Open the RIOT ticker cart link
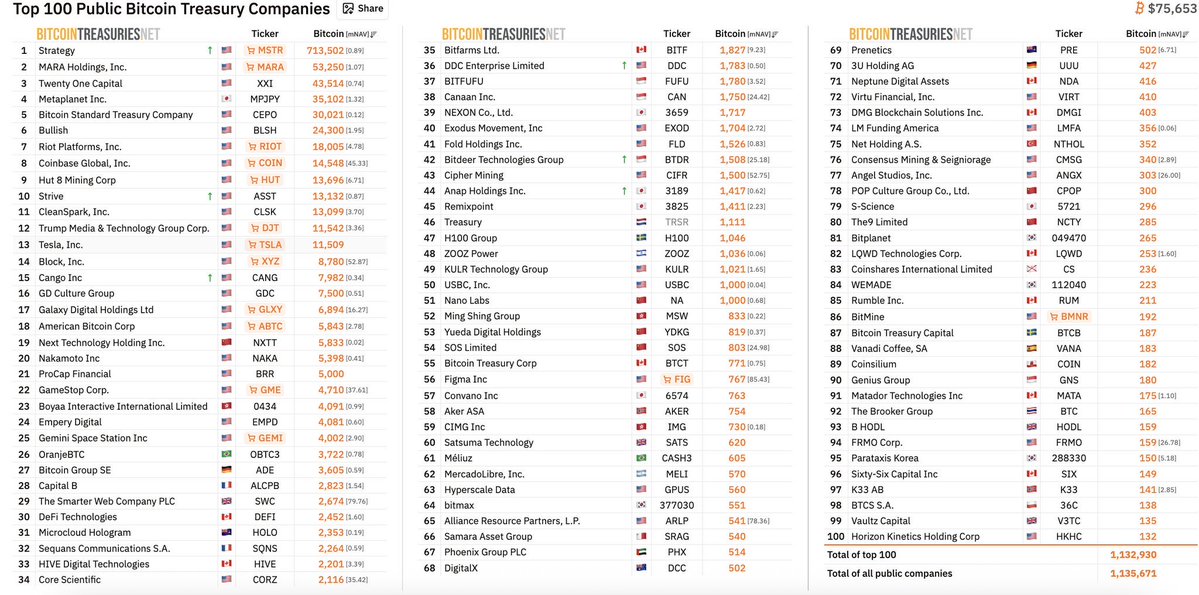This screenshot has width=1199, height=595. pos(265,146)
